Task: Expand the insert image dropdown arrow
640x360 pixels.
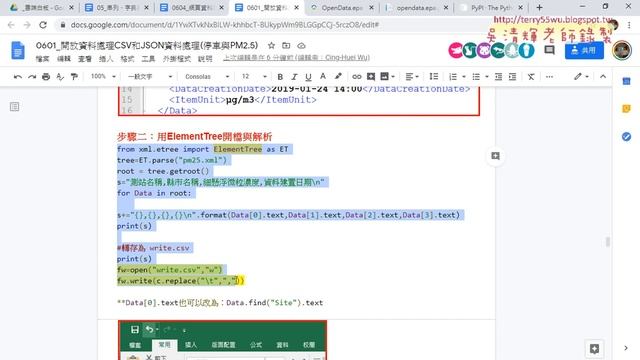Action: click(x=393, y=77)
